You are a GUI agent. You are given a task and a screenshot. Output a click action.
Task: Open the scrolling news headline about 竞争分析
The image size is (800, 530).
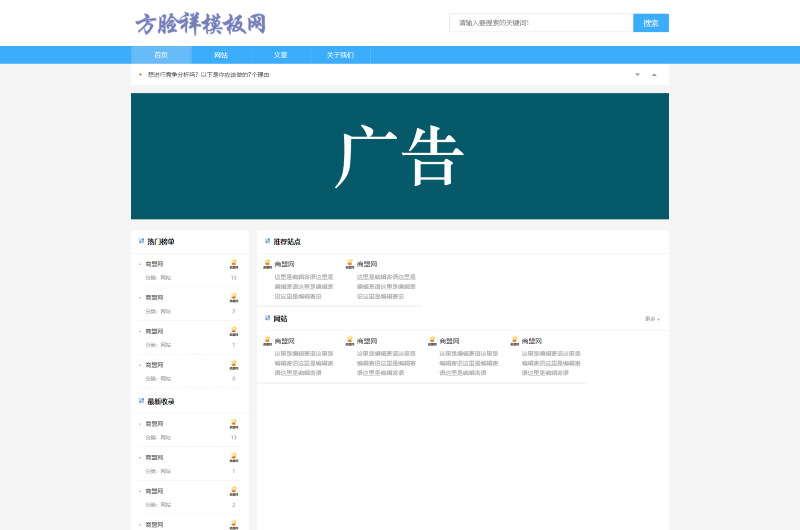[x=209, y=74]
